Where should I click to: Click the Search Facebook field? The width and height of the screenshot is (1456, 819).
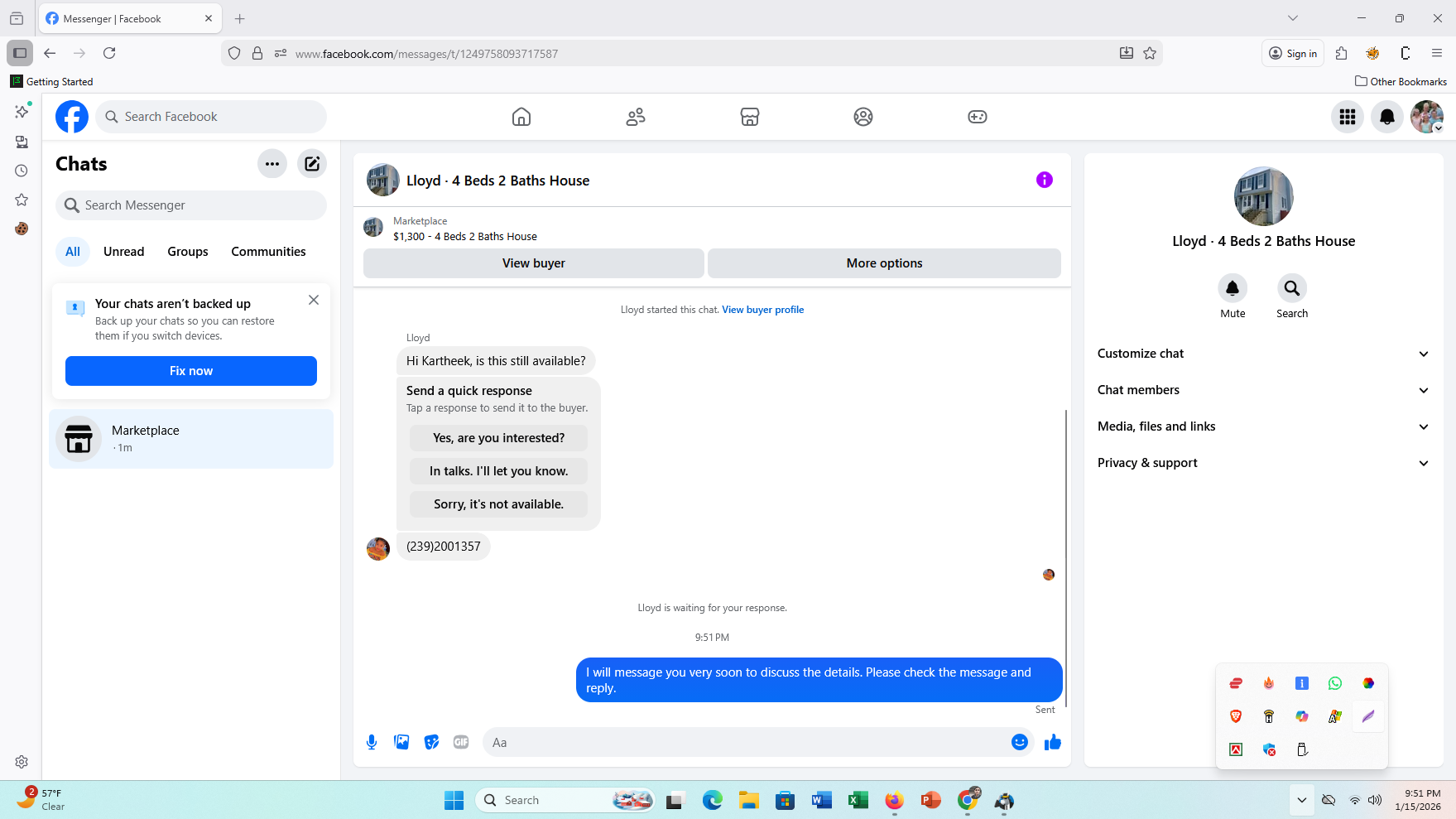tap(211, 117)
